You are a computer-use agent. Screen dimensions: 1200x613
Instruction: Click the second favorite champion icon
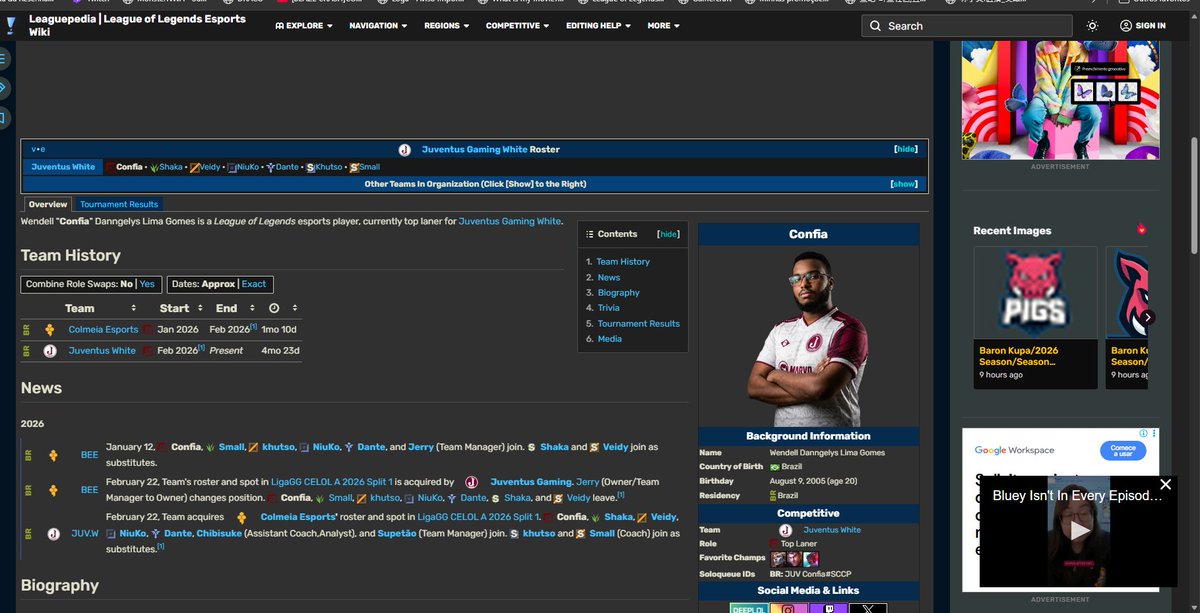tap(794, 558)
